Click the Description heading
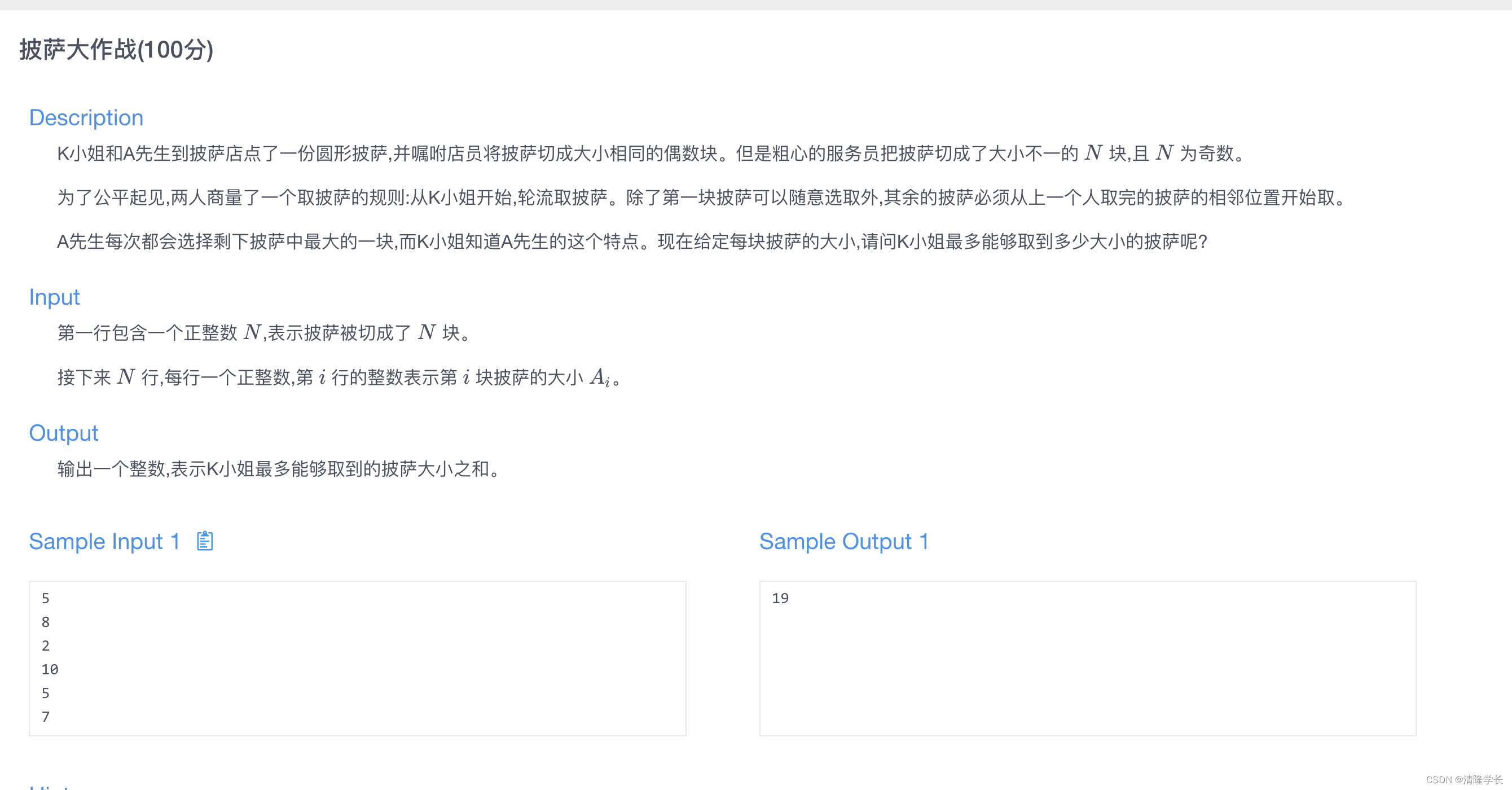The width and height of the screenshot is (1512, 790). tap(86, 117)
